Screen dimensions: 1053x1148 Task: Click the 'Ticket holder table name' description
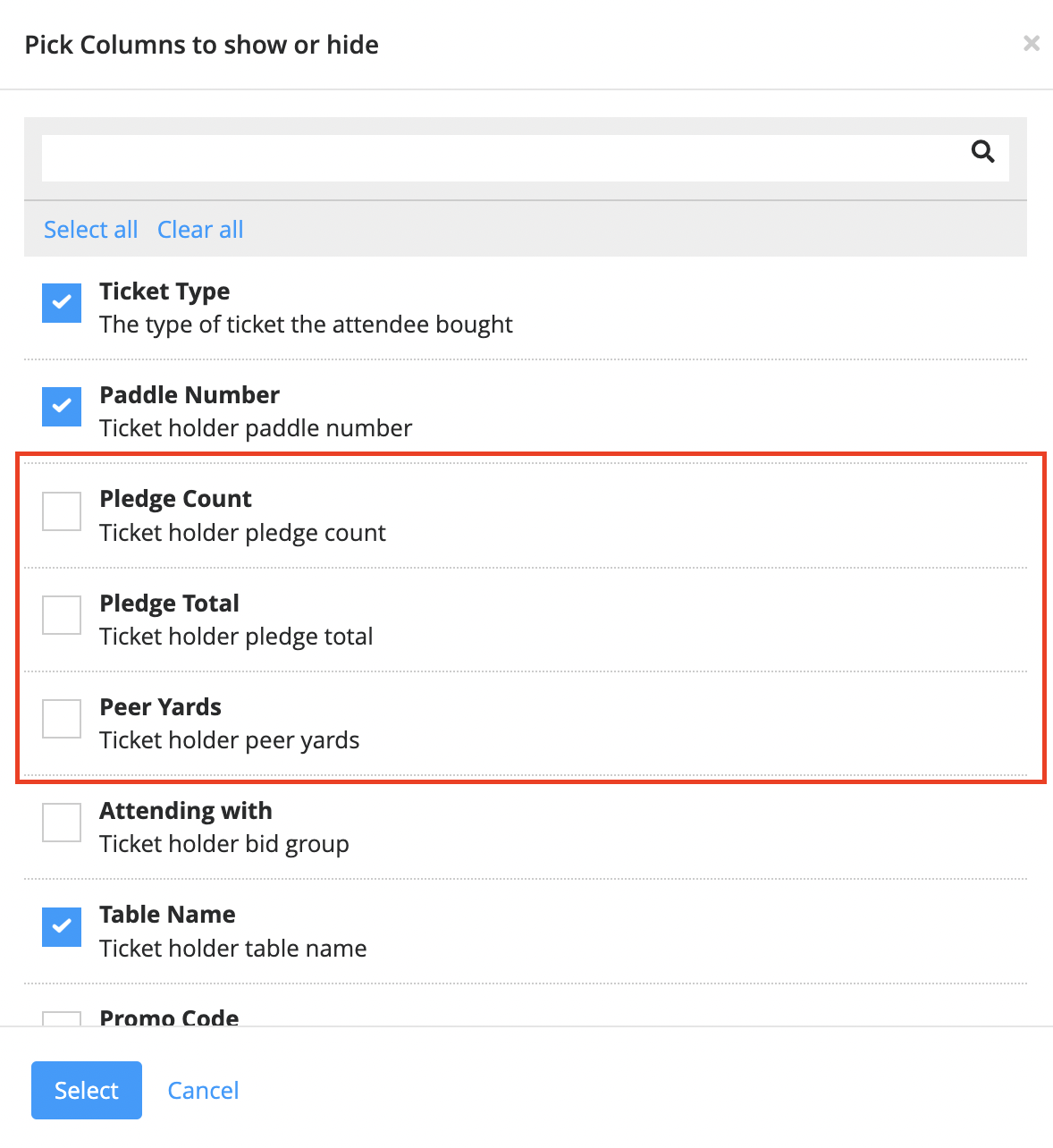[233, 949]
